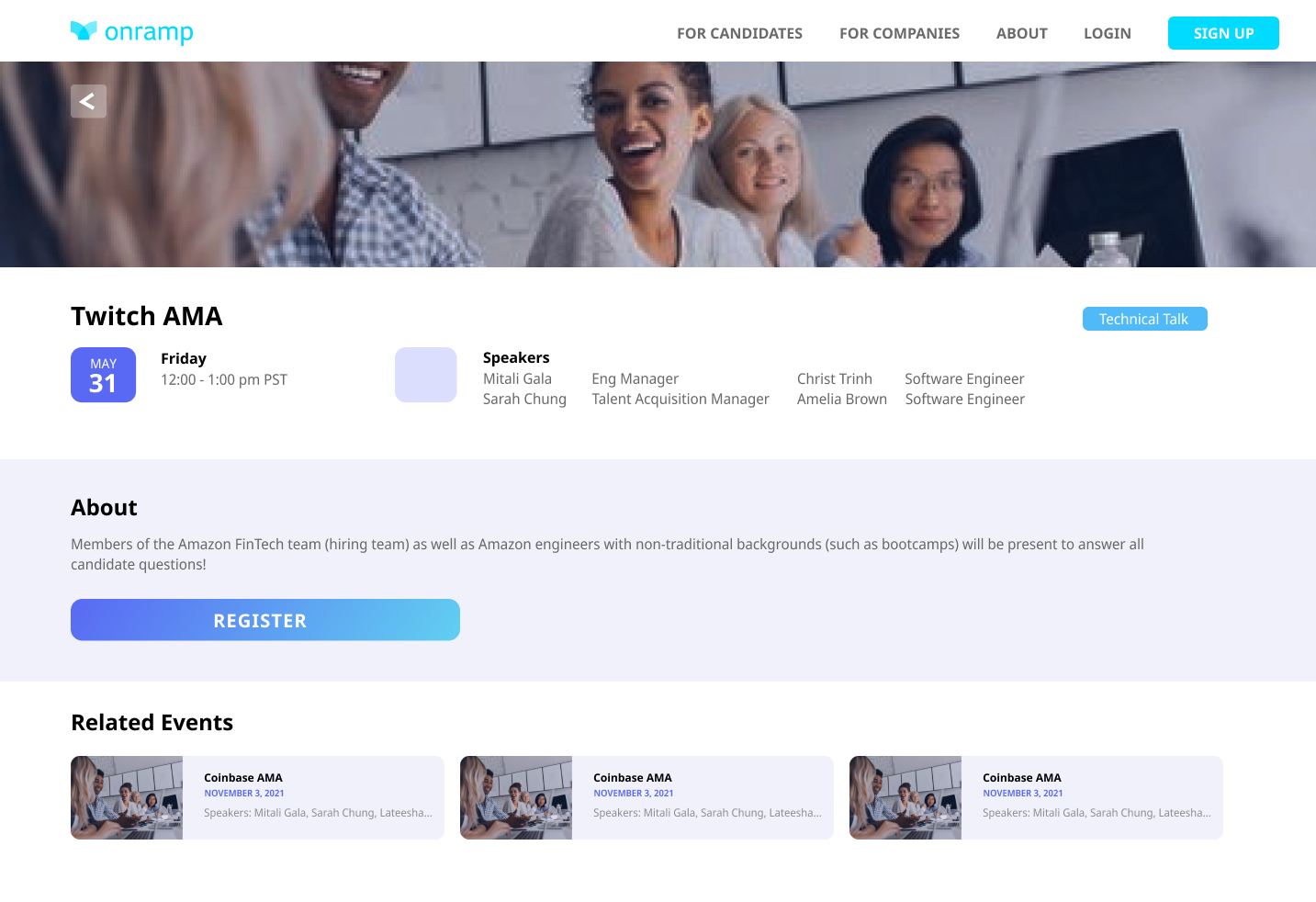Image resolution: width=1316 pixels, height=902 pixels.
Task: Click the Register button
Action: tap(265, 620)
